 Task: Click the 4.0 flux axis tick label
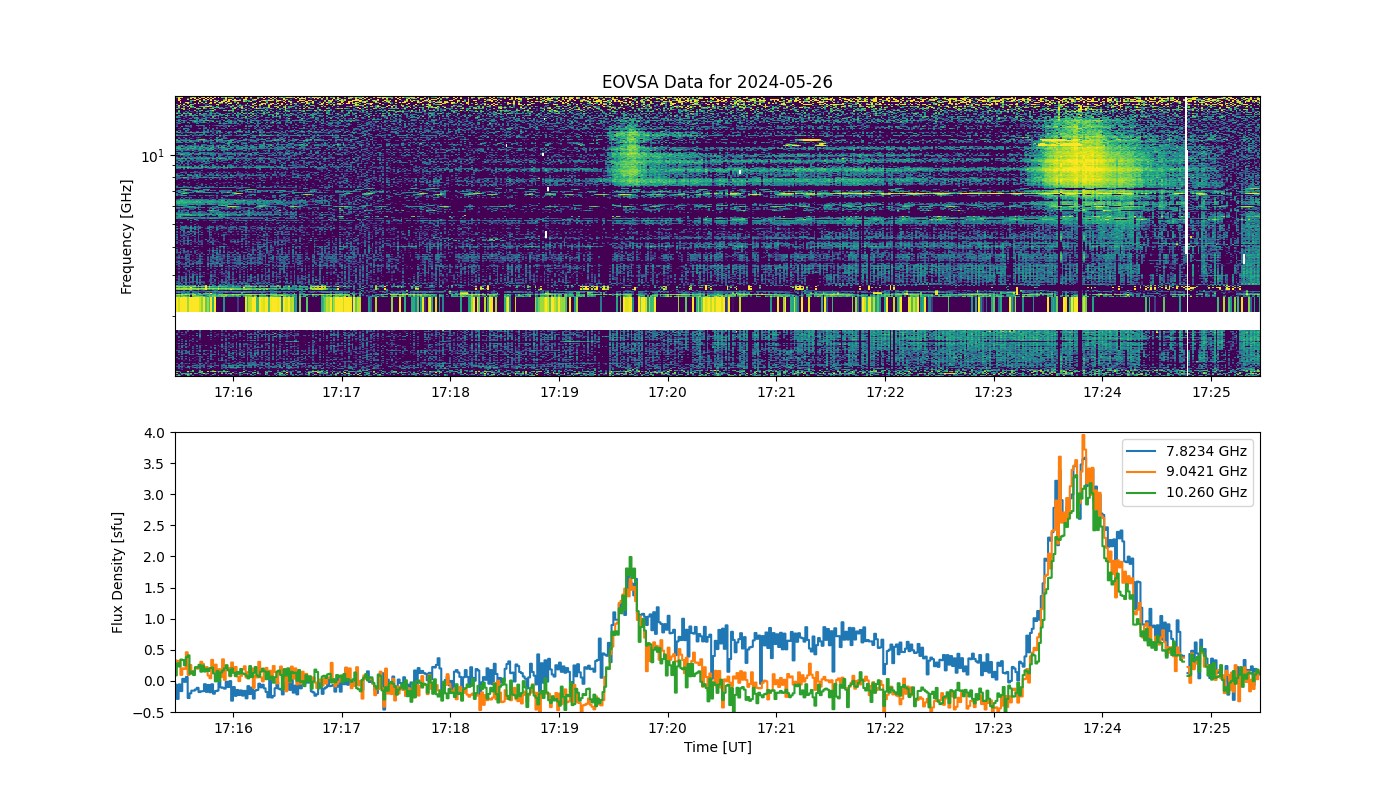(x=156, y=432)
